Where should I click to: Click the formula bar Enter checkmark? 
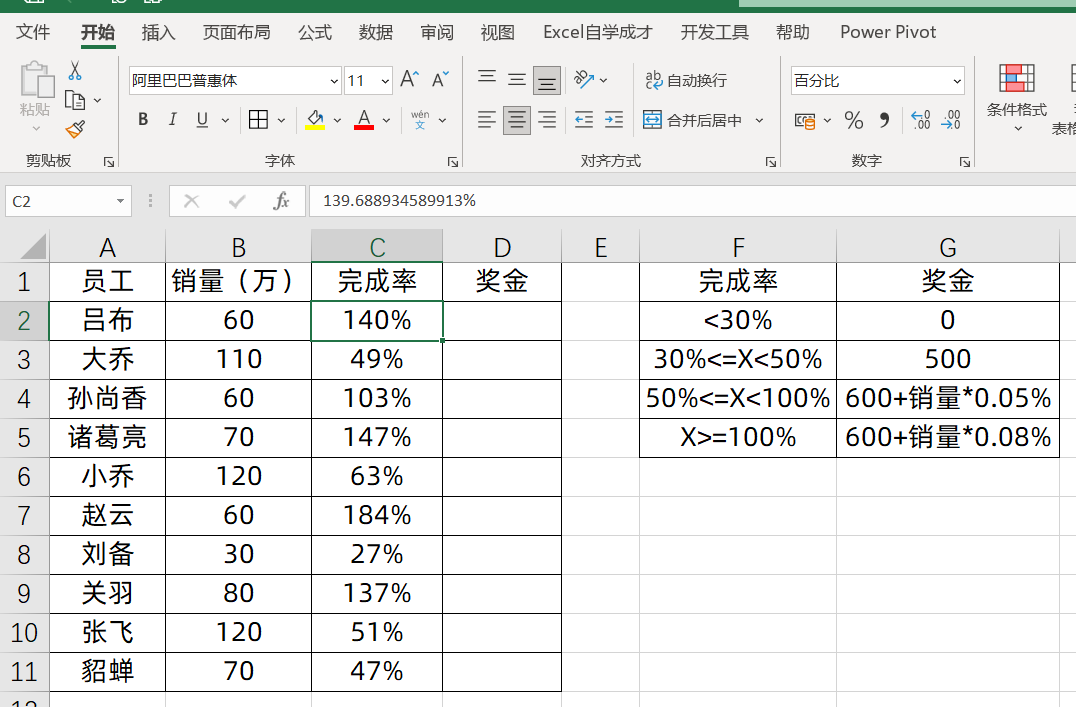tap(237, 201)
